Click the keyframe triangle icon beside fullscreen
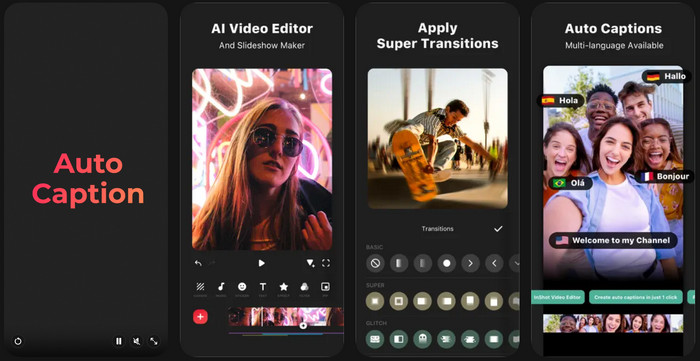The height and width of the screenshot is (361, 700). coord(310,263)
